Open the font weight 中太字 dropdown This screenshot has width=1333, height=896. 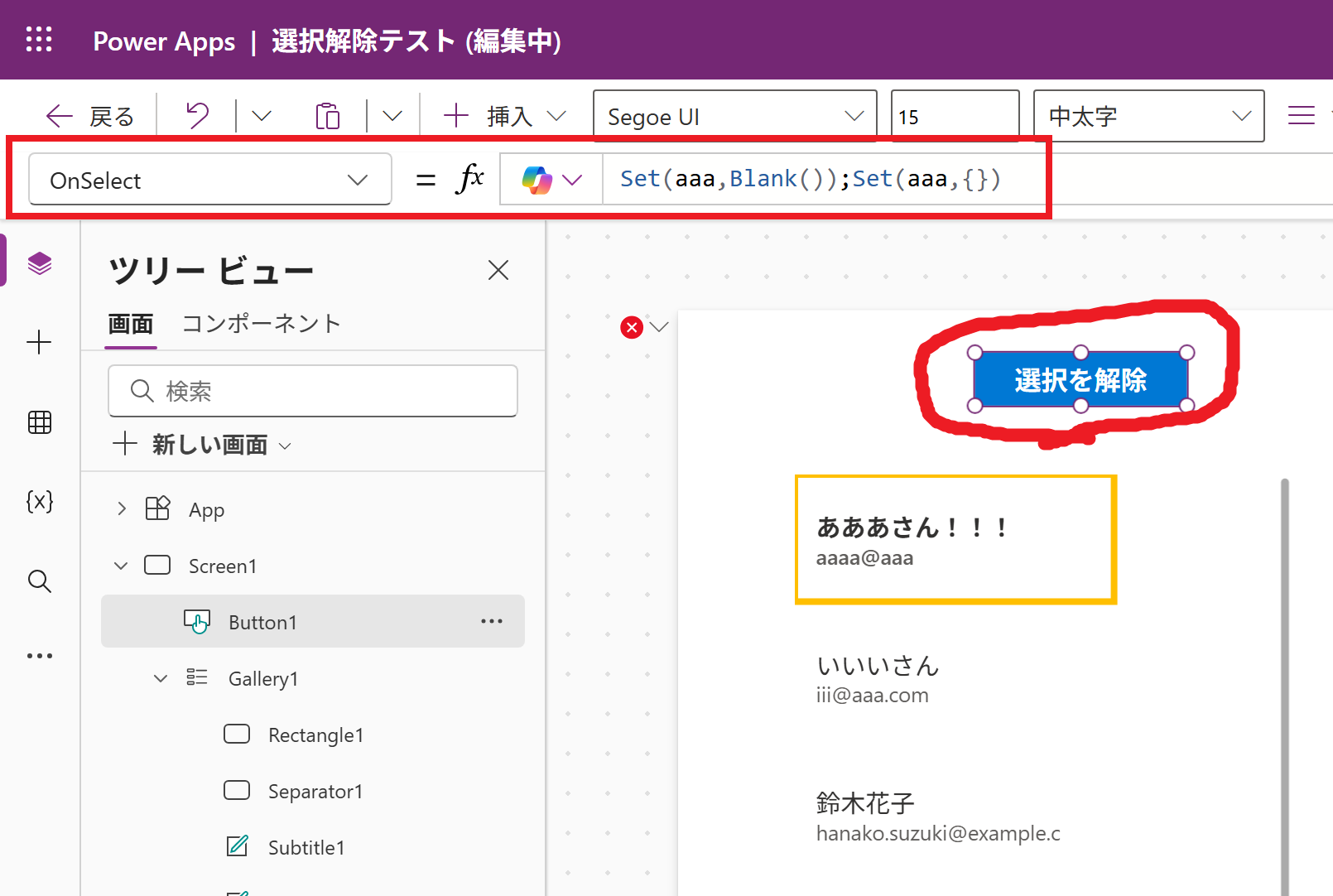point(1148,117)
